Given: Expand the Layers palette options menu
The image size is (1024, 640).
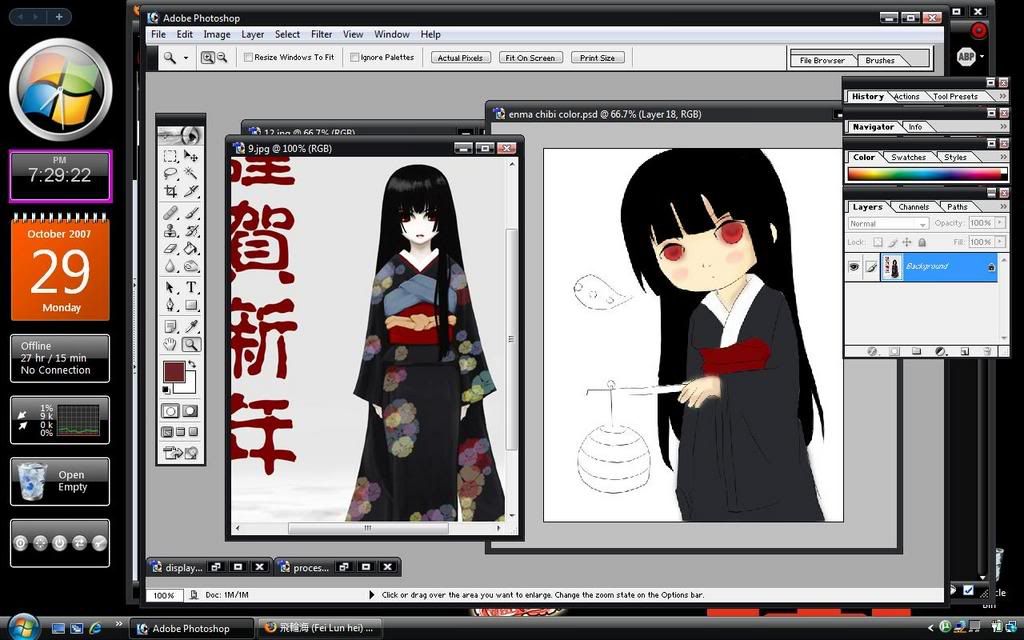Looking at the screenshot, I should point(1003,206).
